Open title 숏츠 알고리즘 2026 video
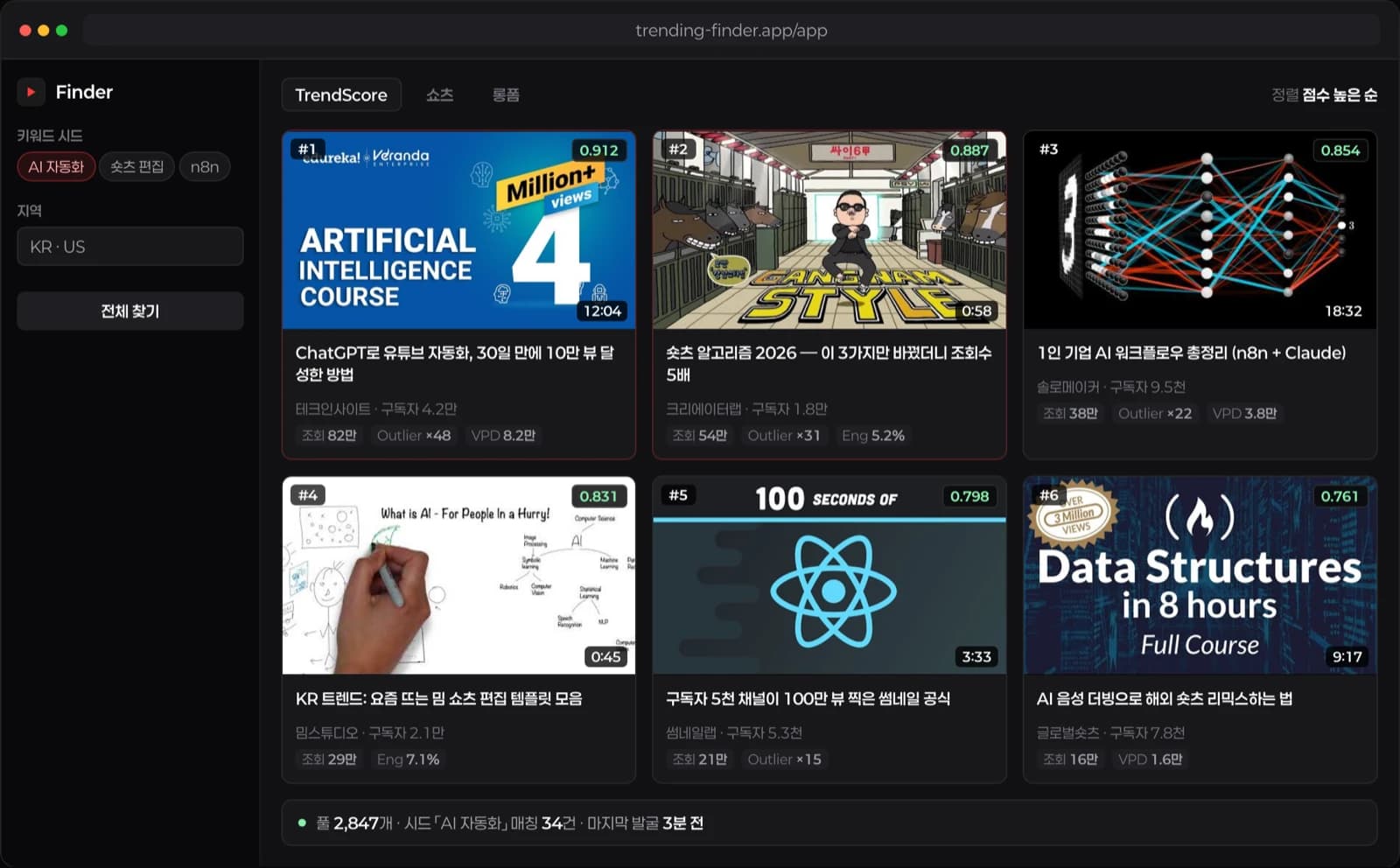The image size is (1400, 868). pyautogui.click(x=829, y=363)
